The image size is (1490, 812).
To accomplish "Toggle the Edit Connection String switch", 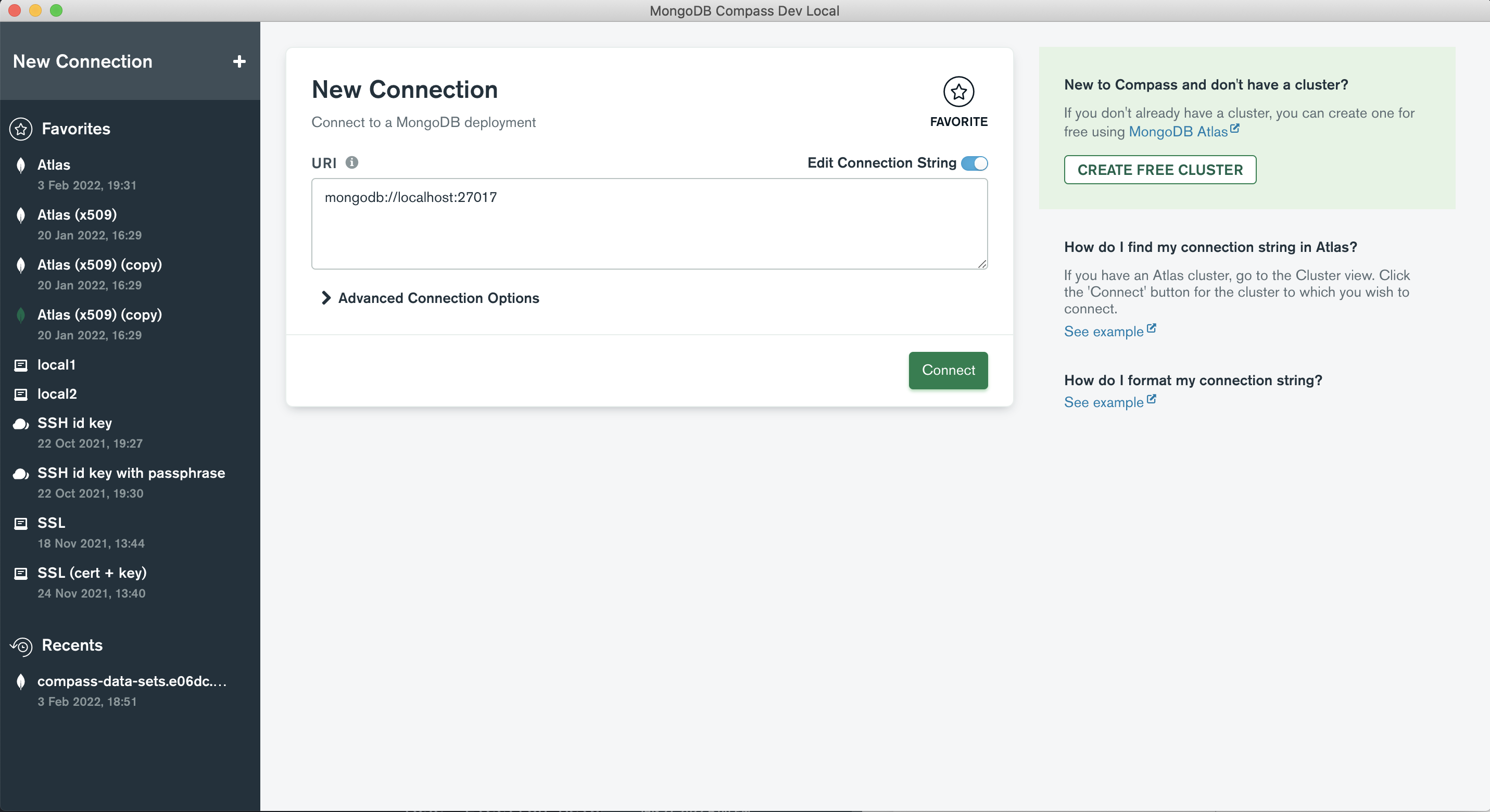I will pyautogui.click(x=974, y=163).
